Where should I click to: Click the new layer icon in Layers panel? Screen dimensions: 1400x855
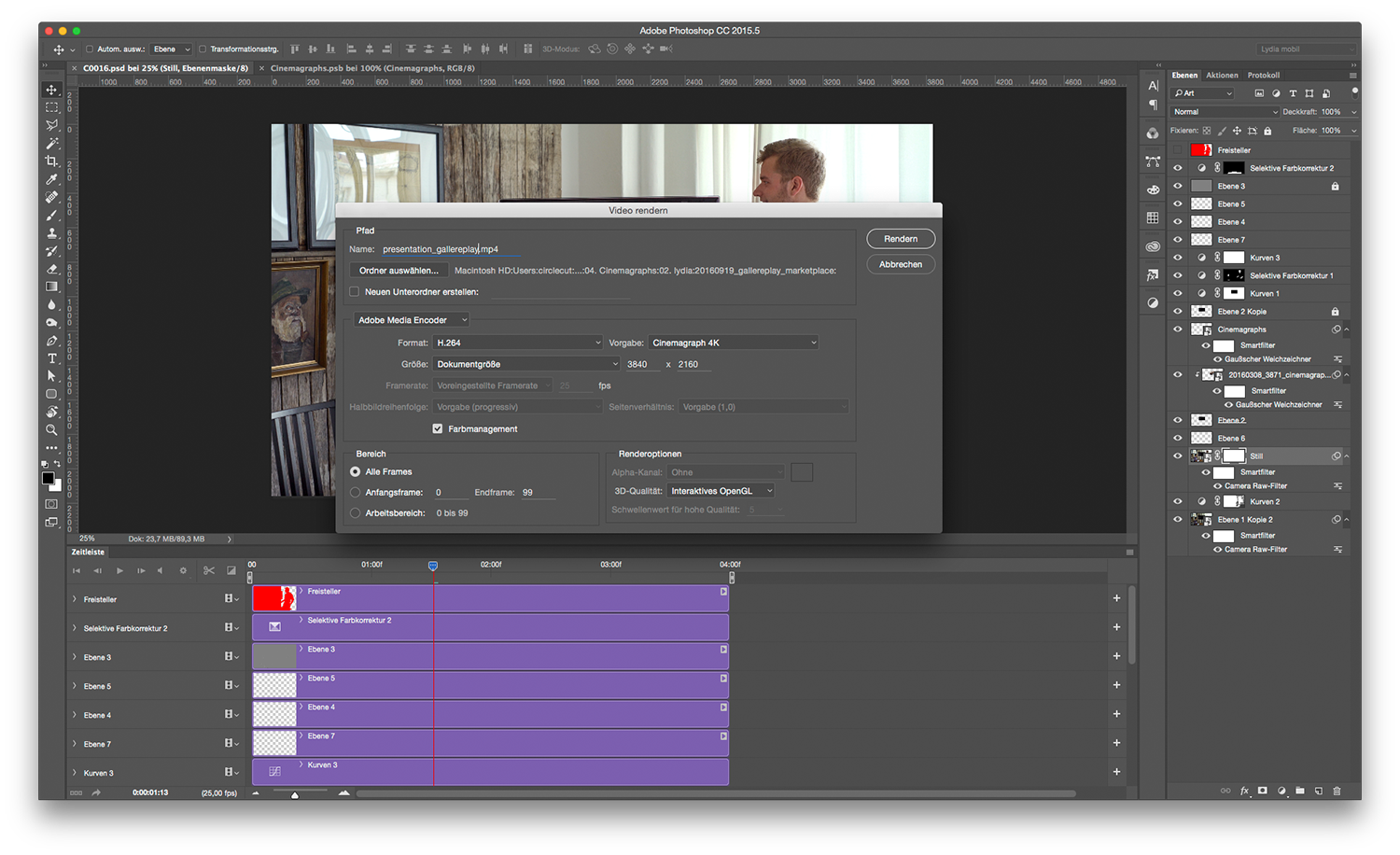(x=1319, y=791)
